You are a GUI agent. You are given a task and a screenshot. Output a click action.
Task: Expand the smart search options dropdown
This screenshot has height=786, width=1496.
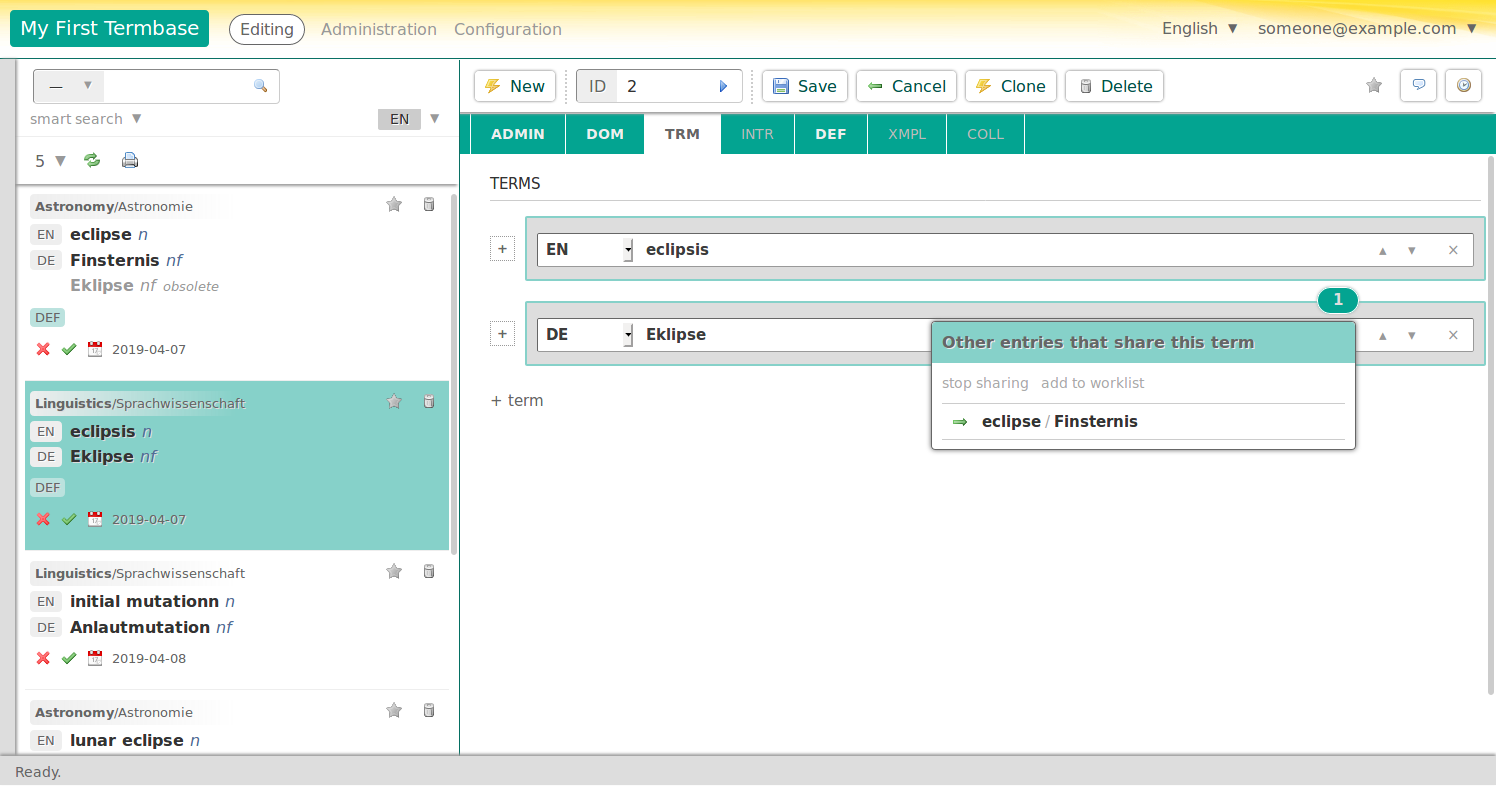137,119
